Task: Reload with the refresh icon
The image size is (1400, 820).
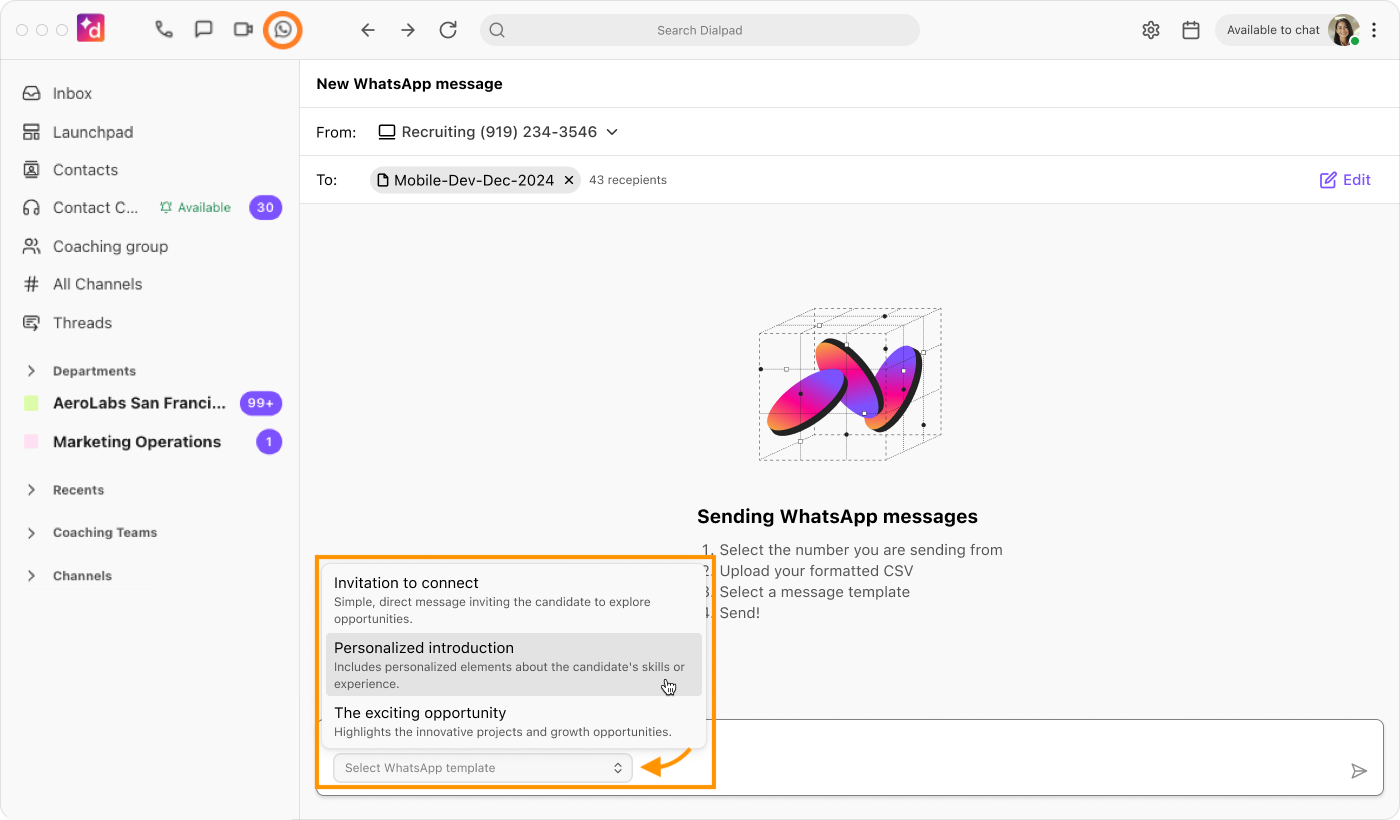Action: (x=448, y=30)
